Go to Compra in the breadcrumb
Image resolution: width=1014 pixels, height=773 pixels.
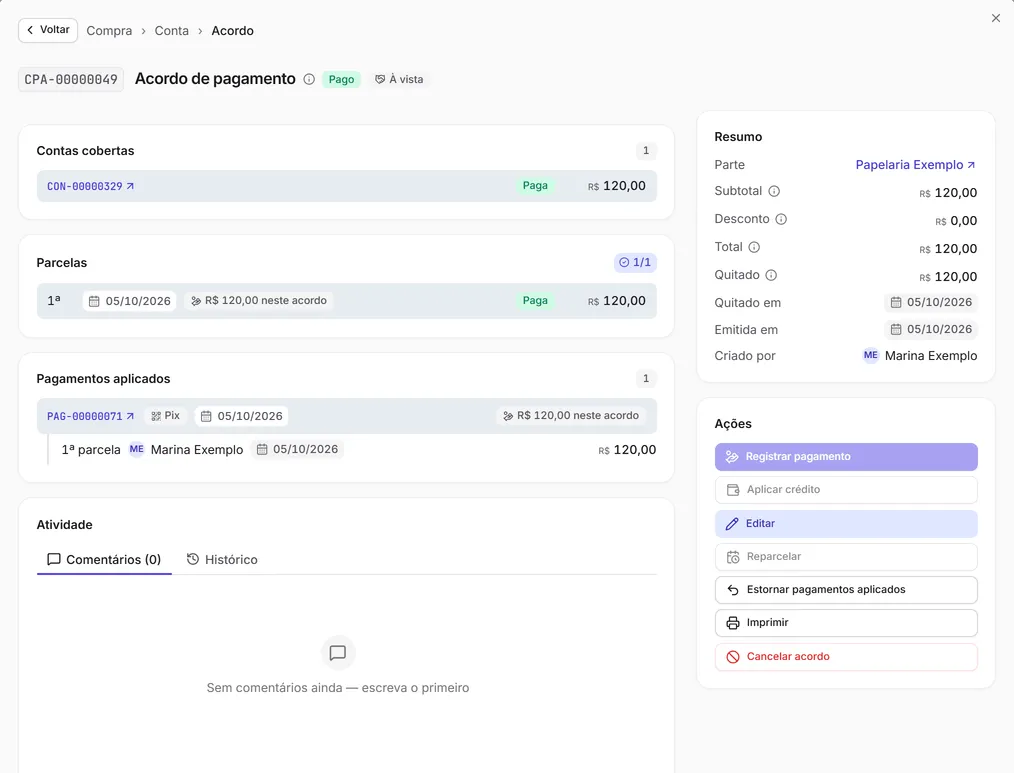click(x=109, y=30)
